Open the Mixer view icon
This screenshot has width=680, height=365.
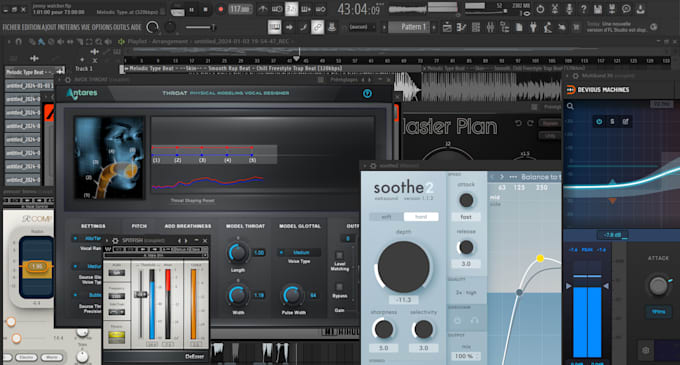click(490, 27)
